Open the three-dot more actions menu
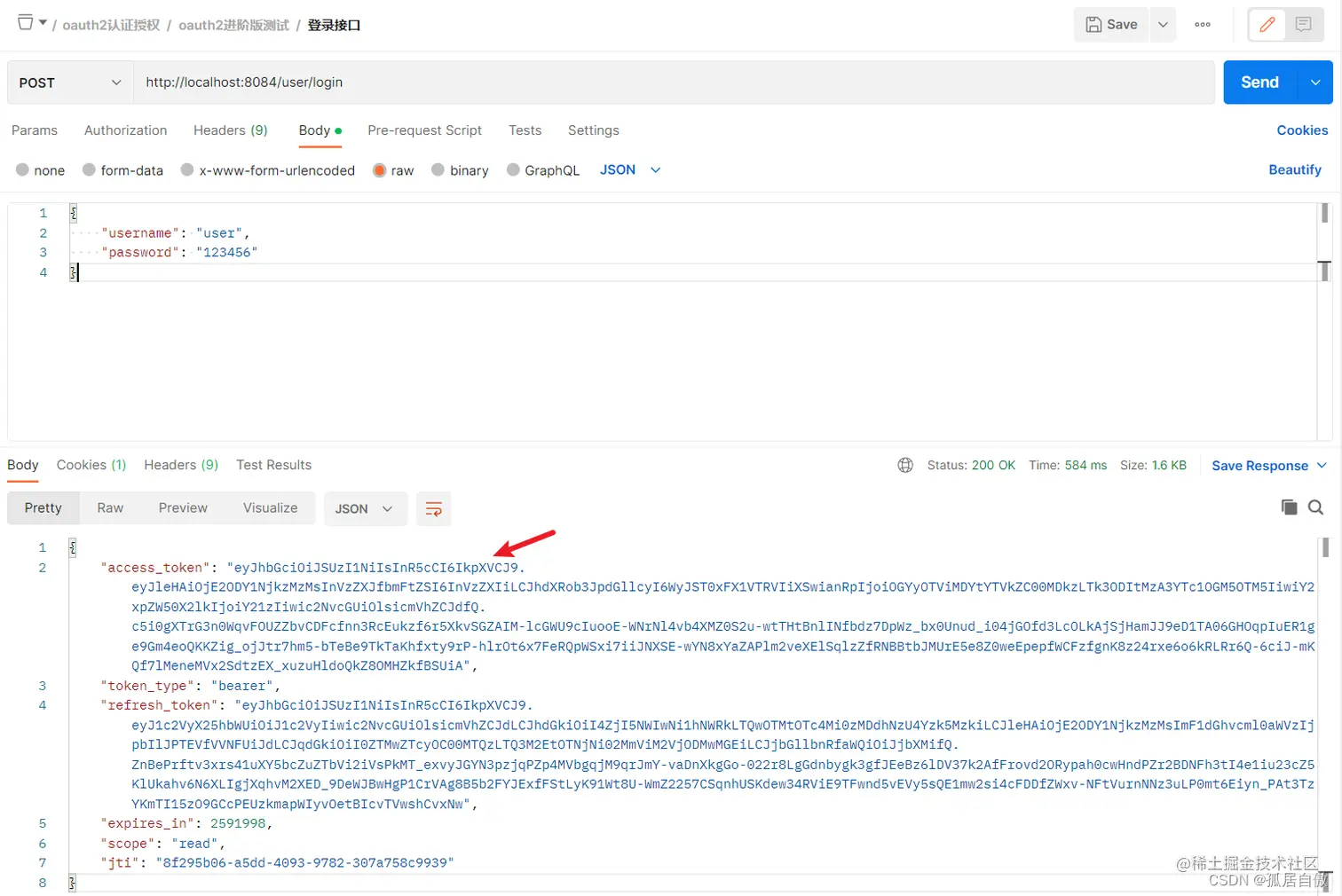The width and height of the screenshot is (1342, 896). (x=1203, y=25)
